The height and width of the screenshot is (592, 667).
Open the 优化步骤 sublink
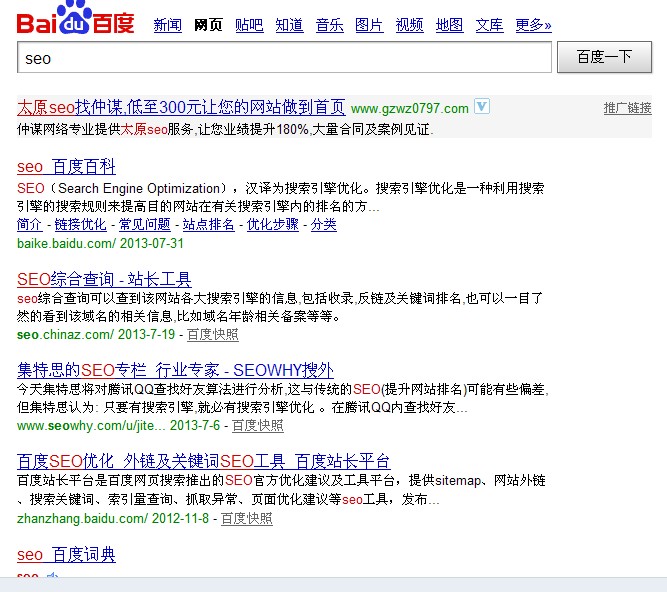click(x=273, y=224)
